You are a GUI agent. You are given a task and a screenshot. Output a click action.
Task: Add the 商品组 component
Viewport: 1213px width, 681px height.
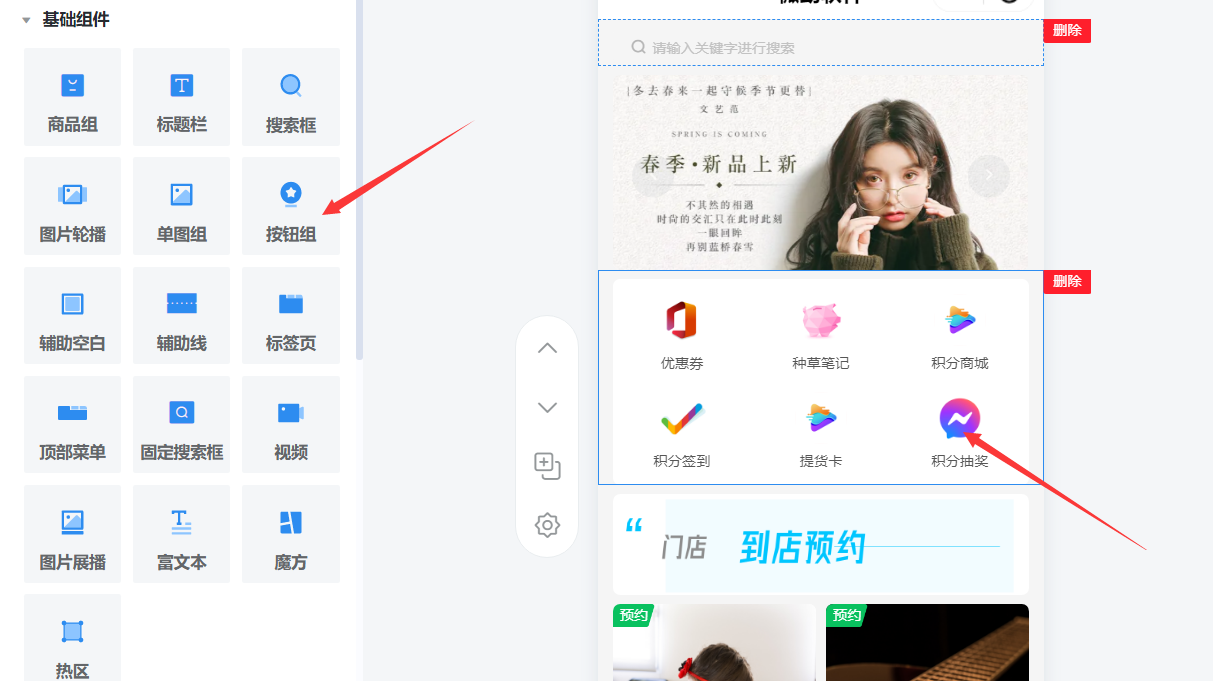click(x=73, y=98)
